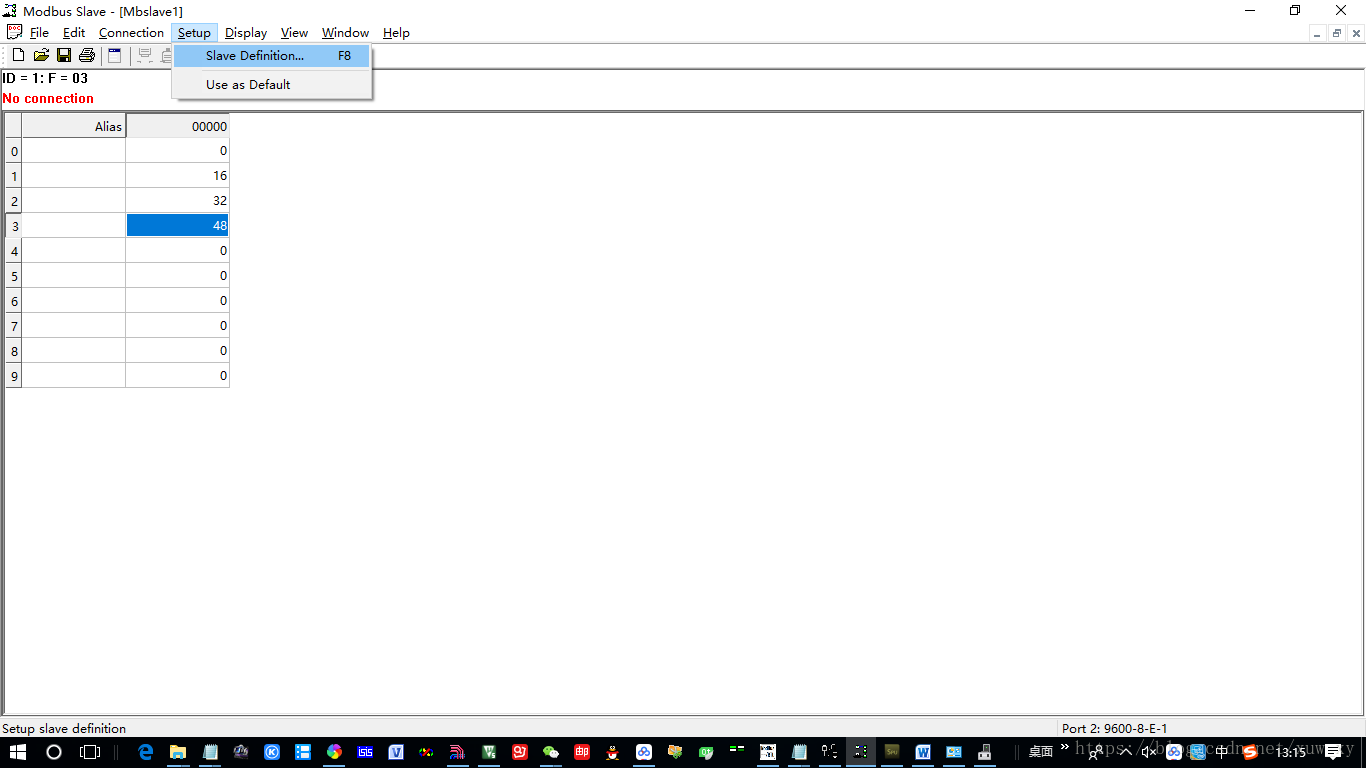
Task: Open a file using the Open folder toolbar icon
Action: [41, 55]
